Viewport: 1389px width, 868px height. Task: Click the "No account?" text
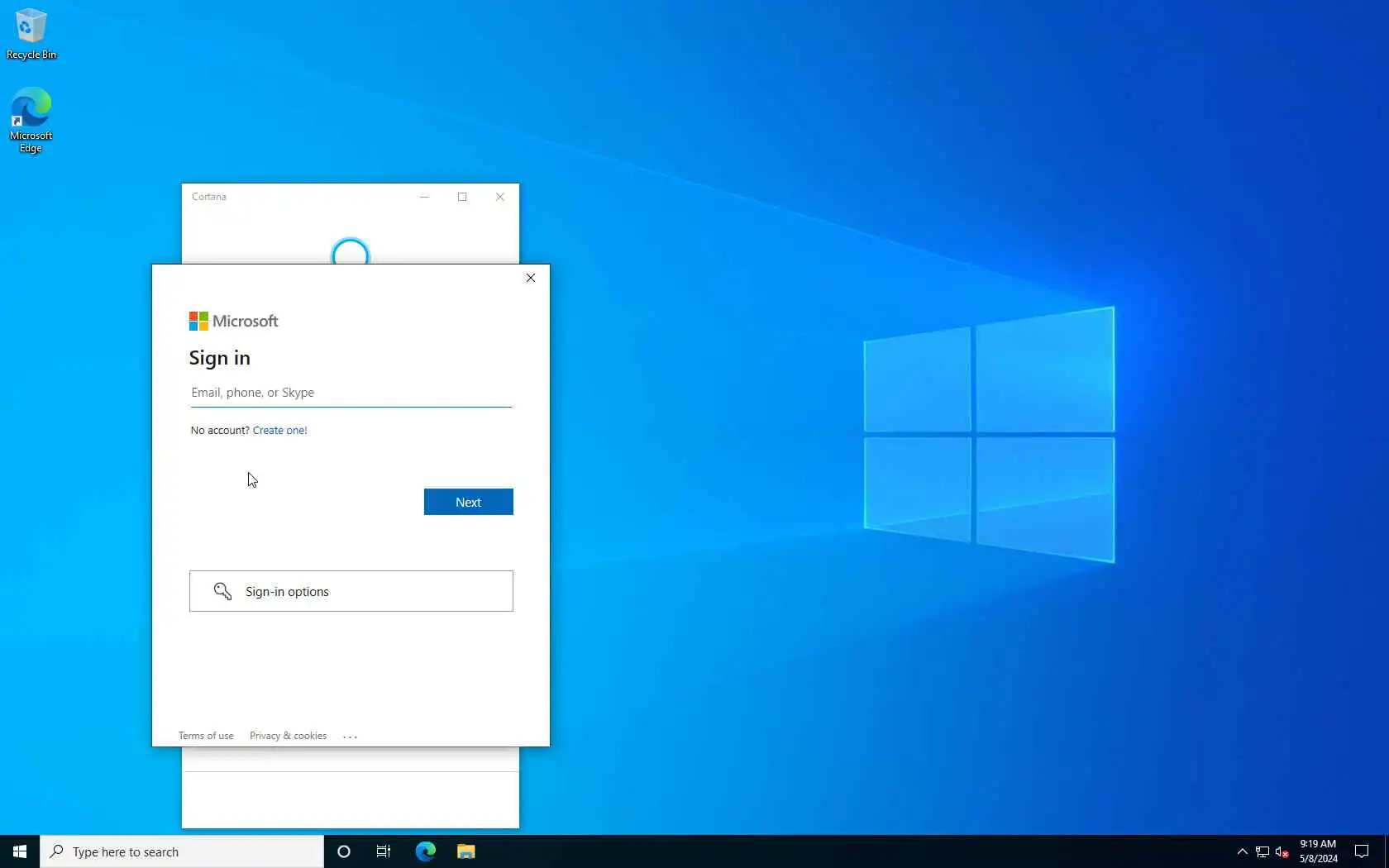tap(220, 430)
